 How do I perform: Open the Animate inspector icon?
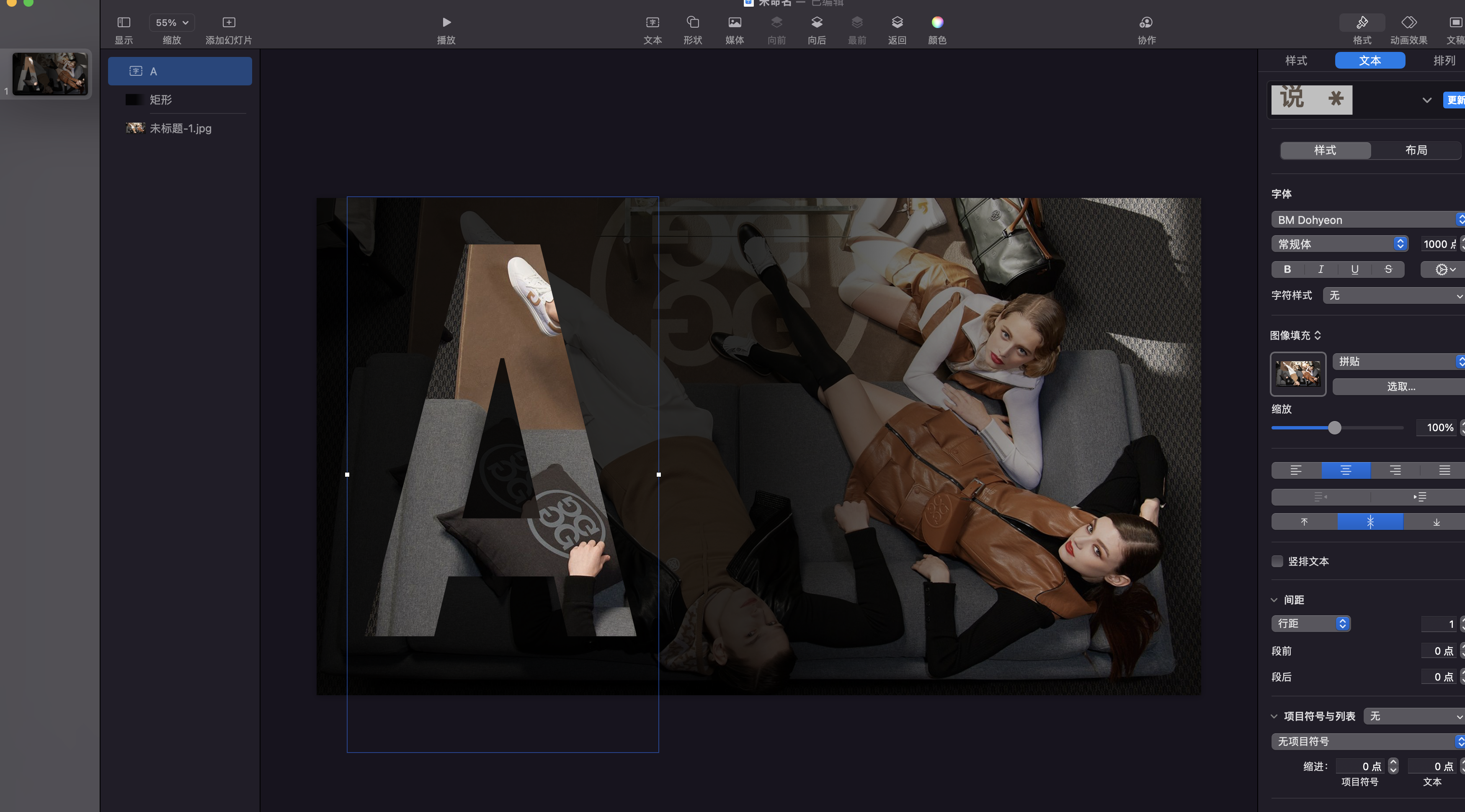coord(1409,23)
